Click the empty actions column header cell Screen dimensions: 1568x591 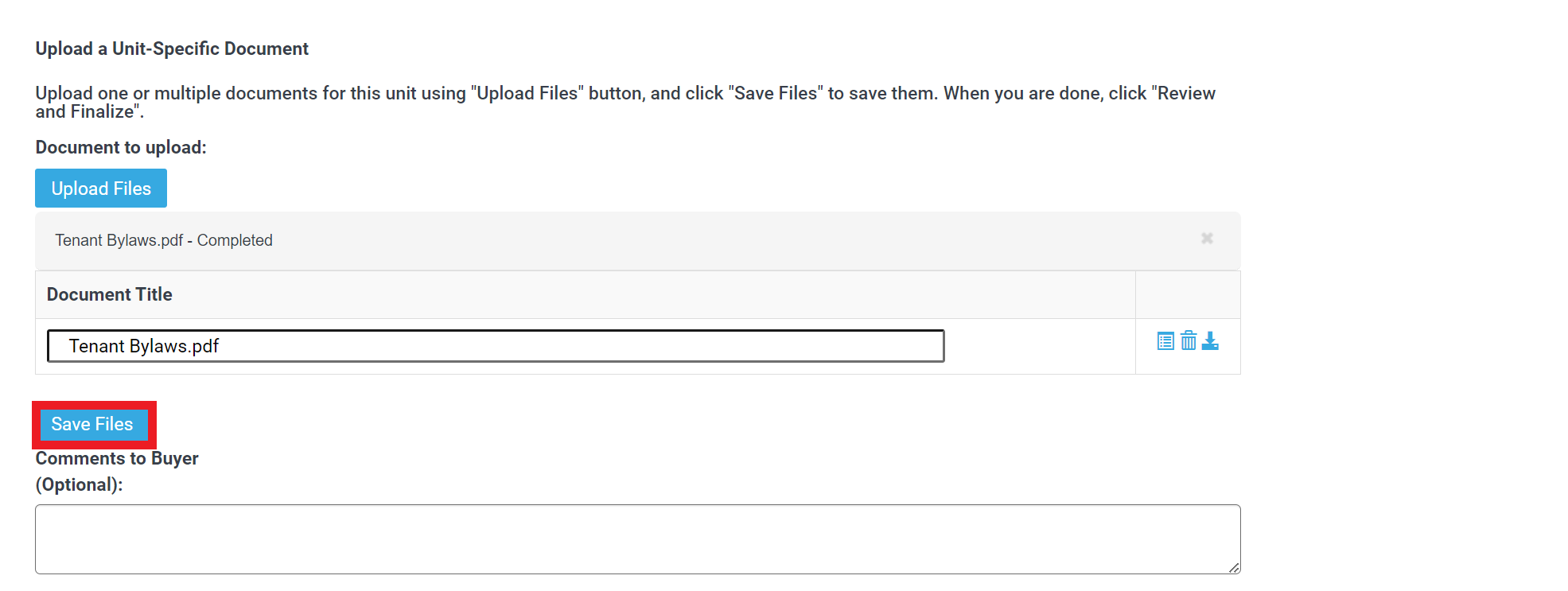pos(1188,294)
